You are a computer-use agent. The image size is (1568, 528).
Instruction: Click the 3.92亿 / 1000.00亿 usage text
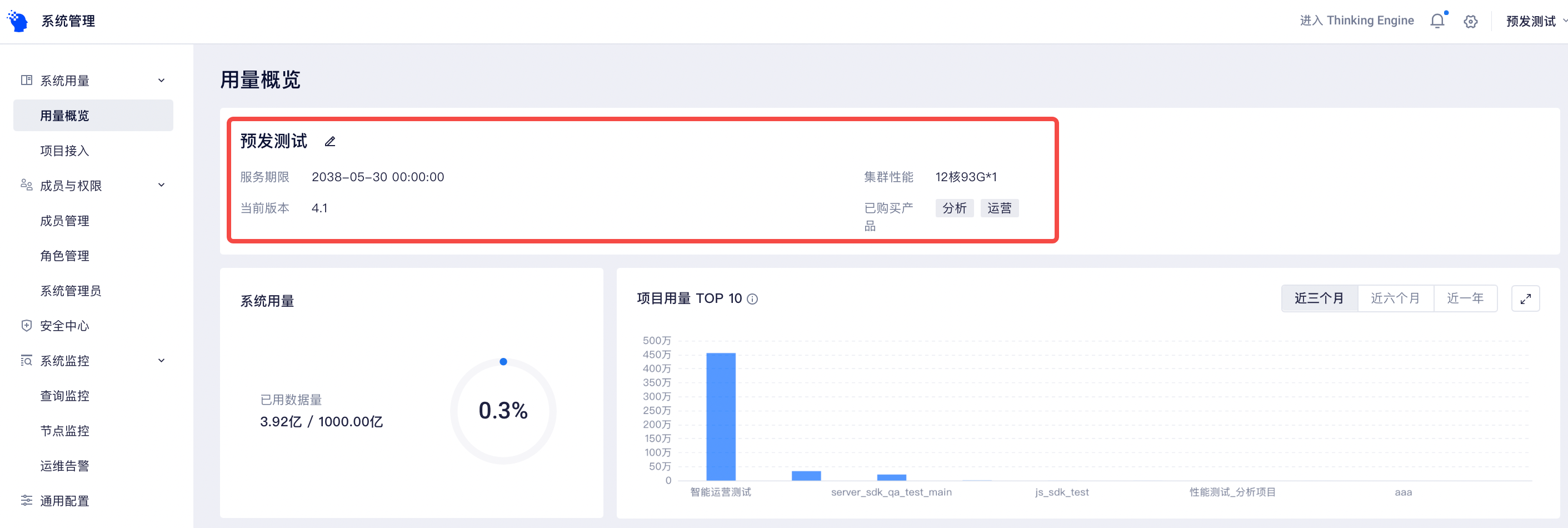click(321, 421)
